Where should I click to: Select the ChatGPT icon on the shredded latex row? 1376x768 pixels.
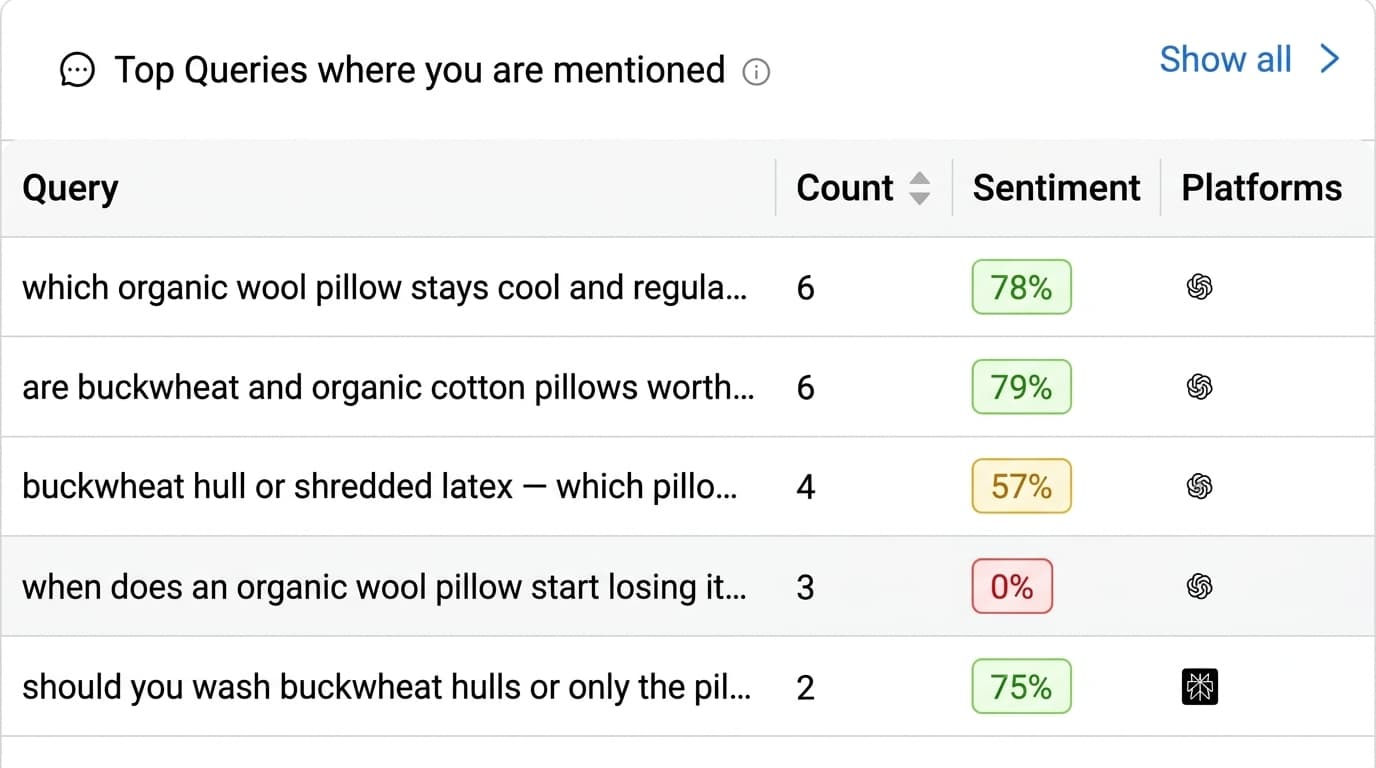1199,487
